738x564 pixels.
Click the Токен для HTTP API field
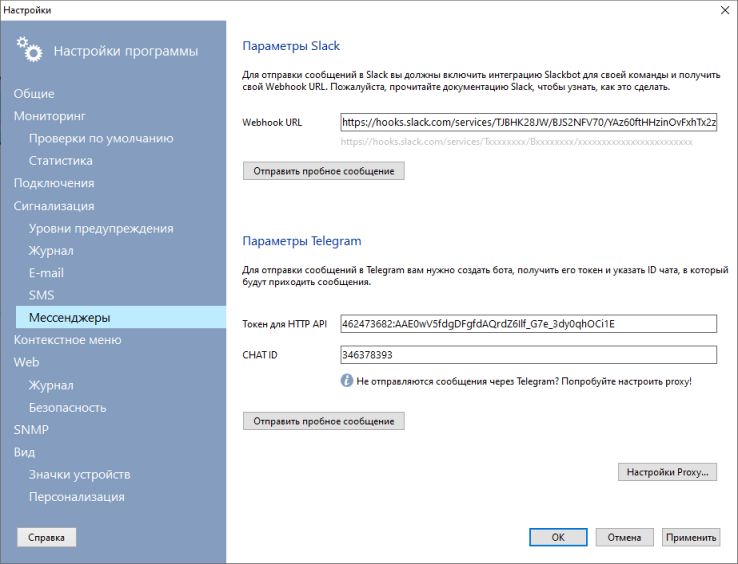pos(529,324)
